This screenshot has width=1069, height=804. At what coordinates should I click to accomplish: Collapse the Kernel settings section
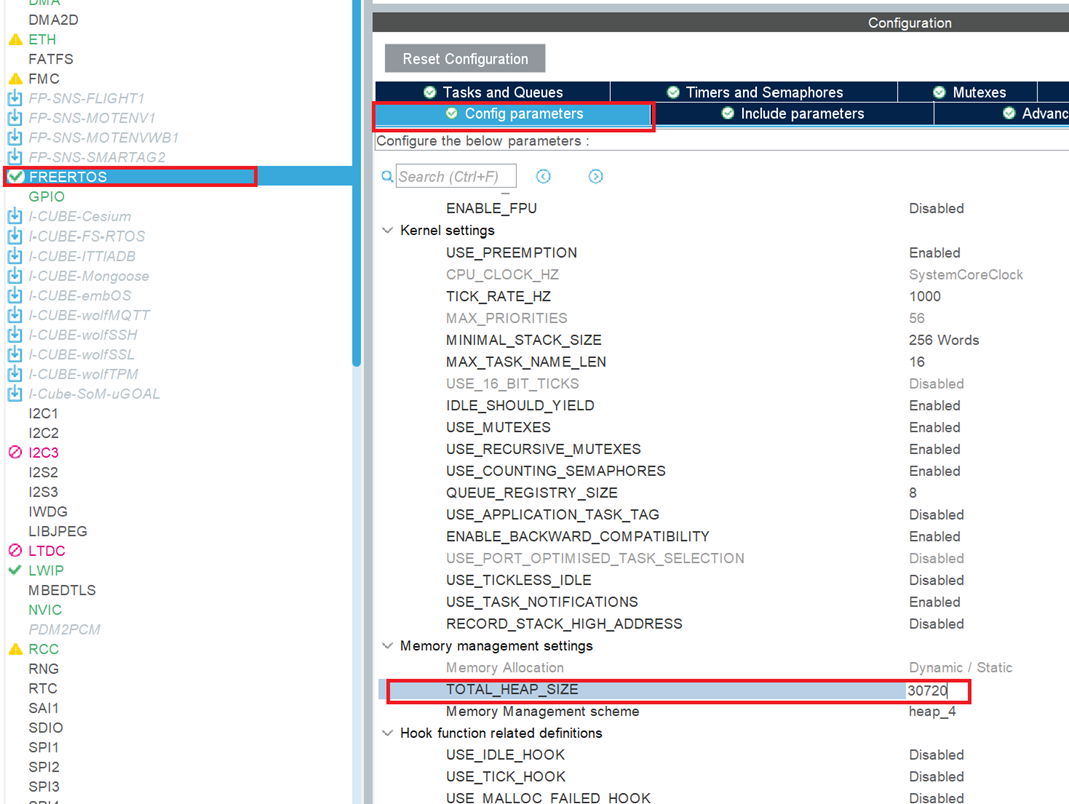click(388, 228)
